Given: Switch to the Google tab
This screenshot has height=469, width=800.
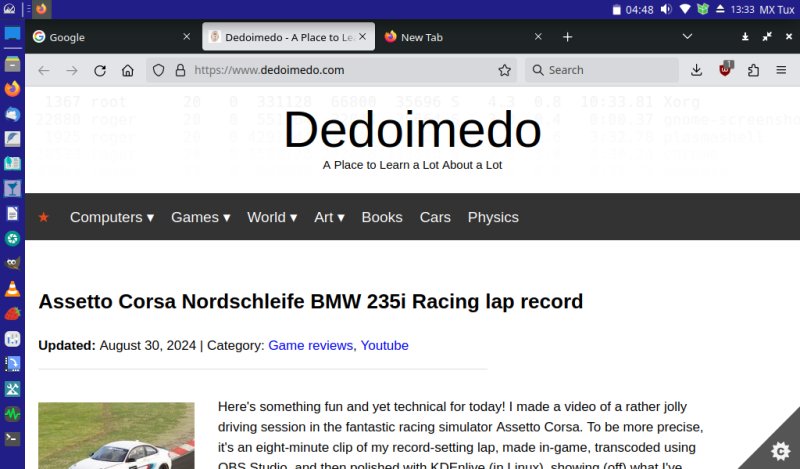Looking at the screenshot, I should tap(105, 37).
